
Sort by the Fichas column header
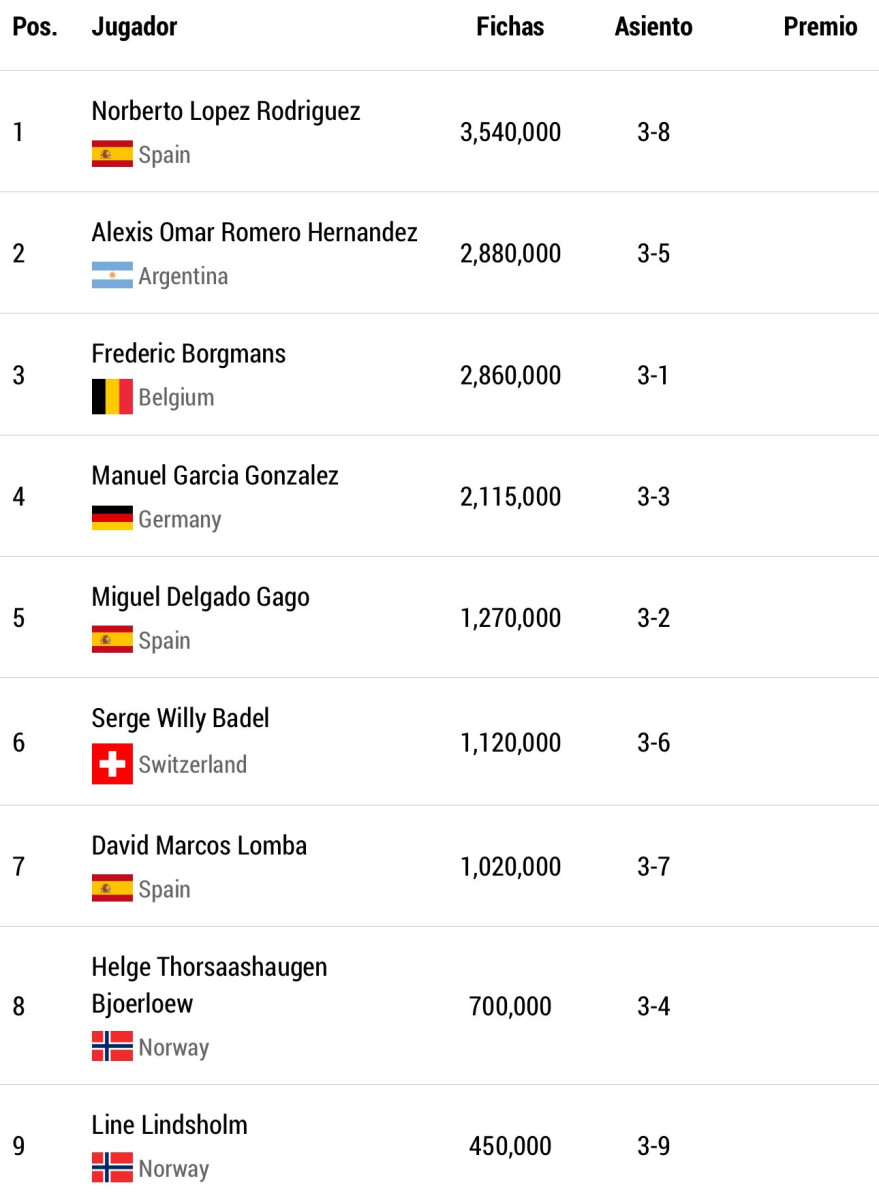tap(510, 27)
